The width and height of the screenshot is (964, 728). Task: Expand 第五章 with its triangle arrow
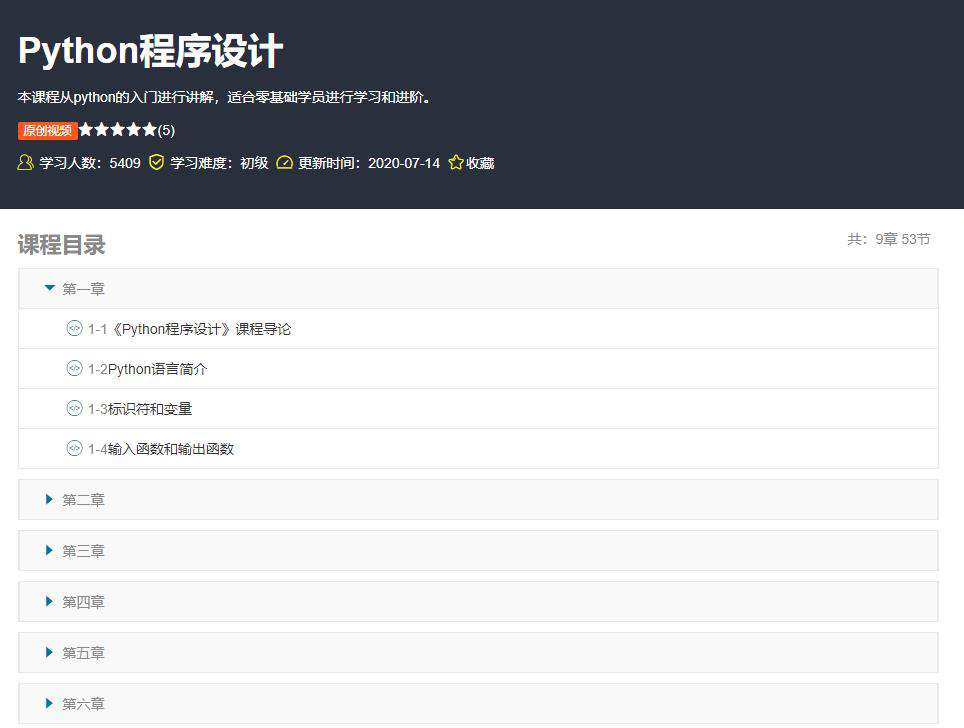49,652
